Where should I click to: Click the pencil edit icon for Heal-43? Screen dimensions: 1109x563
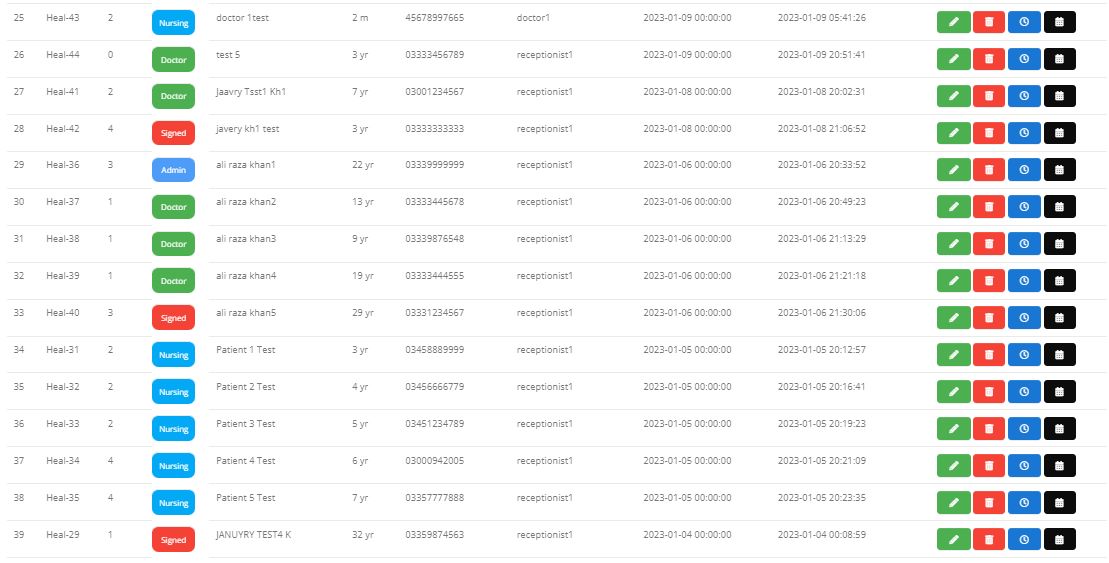953,22
